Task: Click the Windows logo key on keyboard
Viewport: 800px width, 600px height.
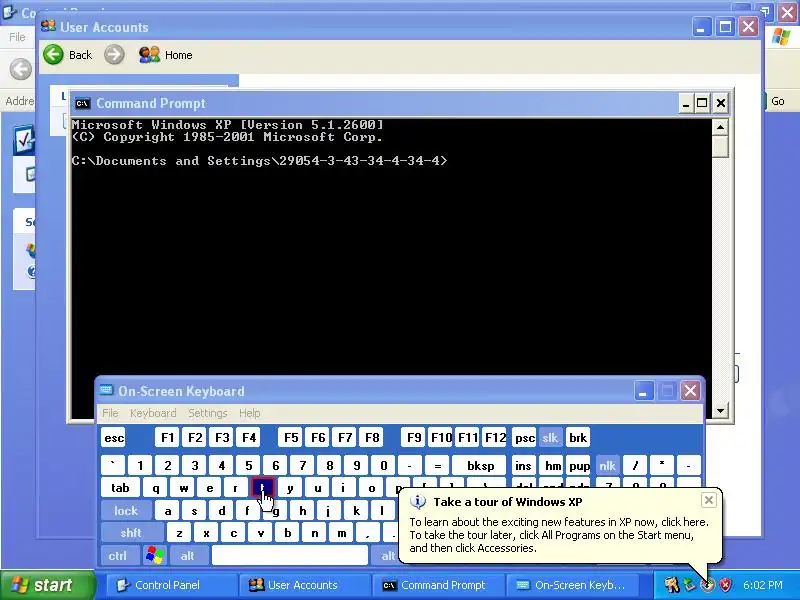Action: [155, 555]
